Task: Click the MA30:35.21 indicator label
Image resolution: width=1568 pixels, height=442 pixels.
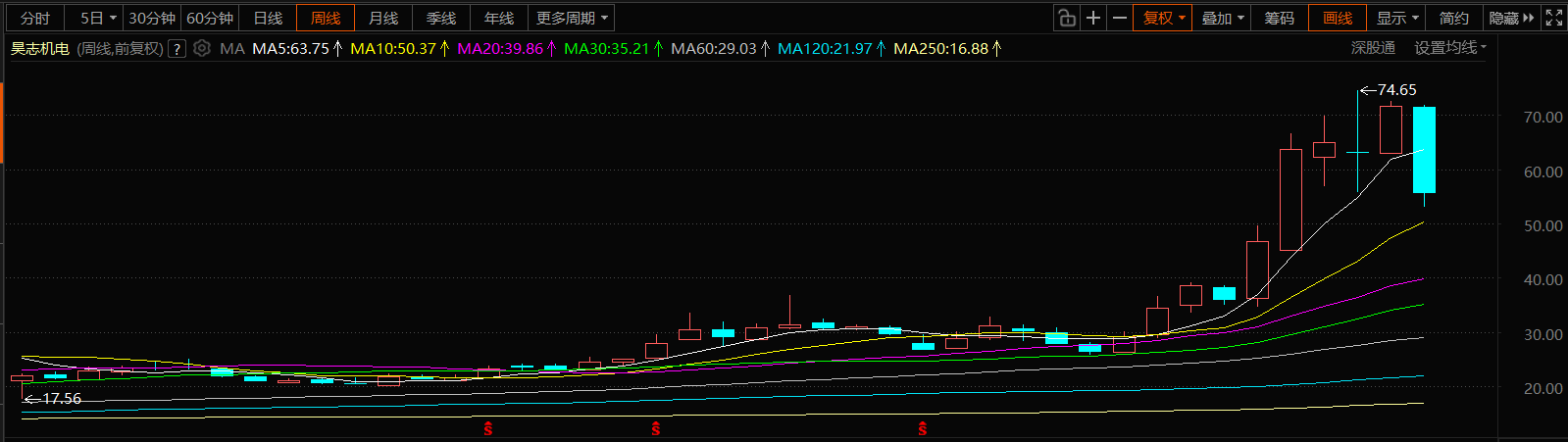Action: pos(614,48)
